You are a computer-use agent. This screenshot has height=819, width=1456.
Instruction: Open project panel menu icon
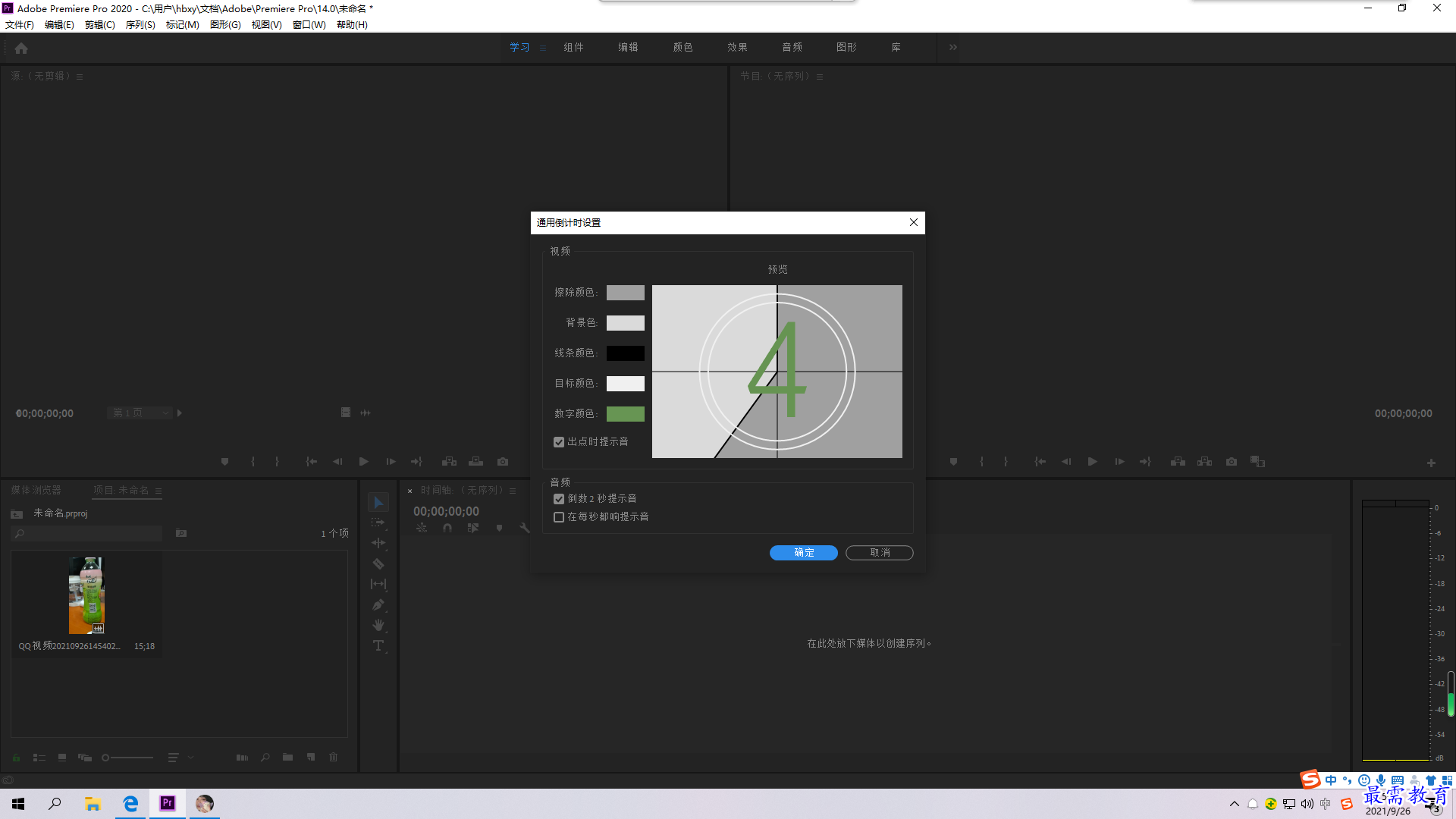tap(158, 491)
